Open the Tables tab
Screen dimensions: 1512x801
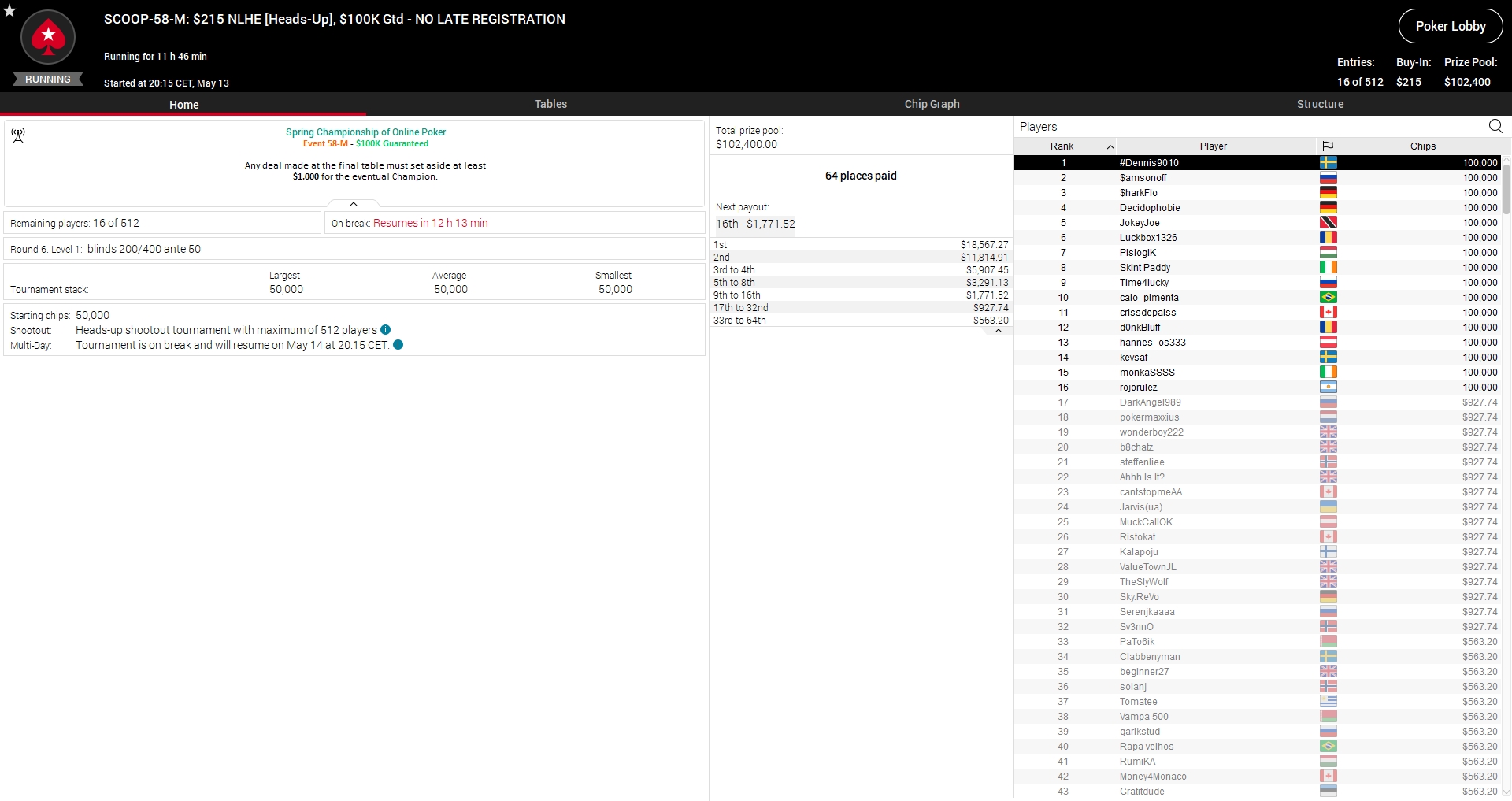[x=550, y=104]
